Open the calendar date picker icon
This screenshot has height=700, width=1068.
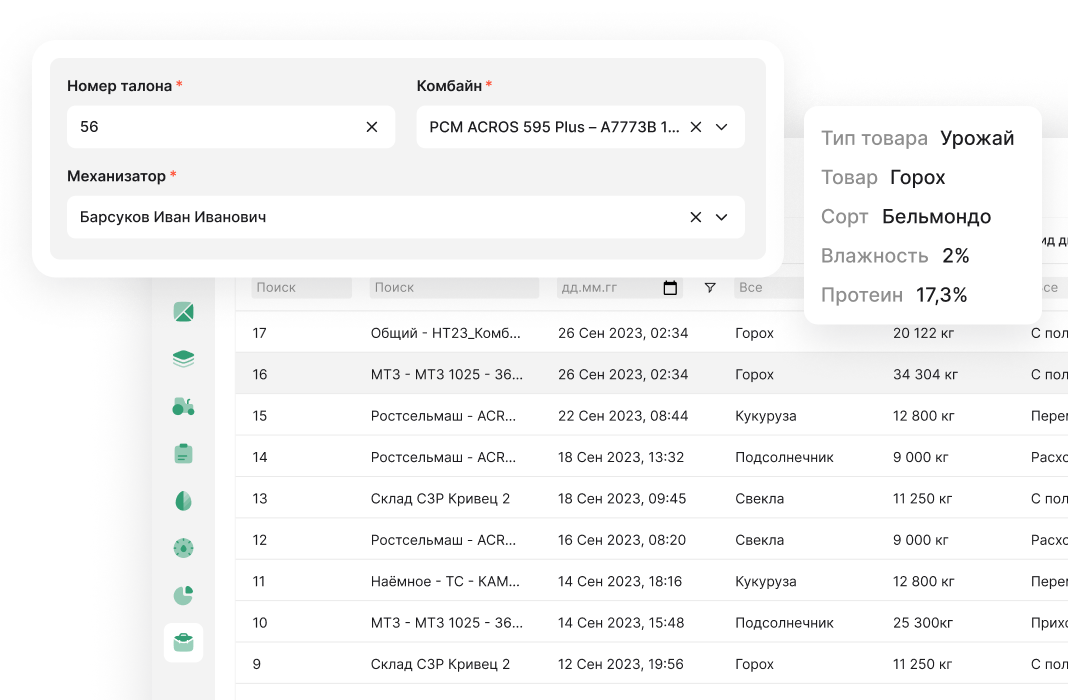[x=670, y=288]
